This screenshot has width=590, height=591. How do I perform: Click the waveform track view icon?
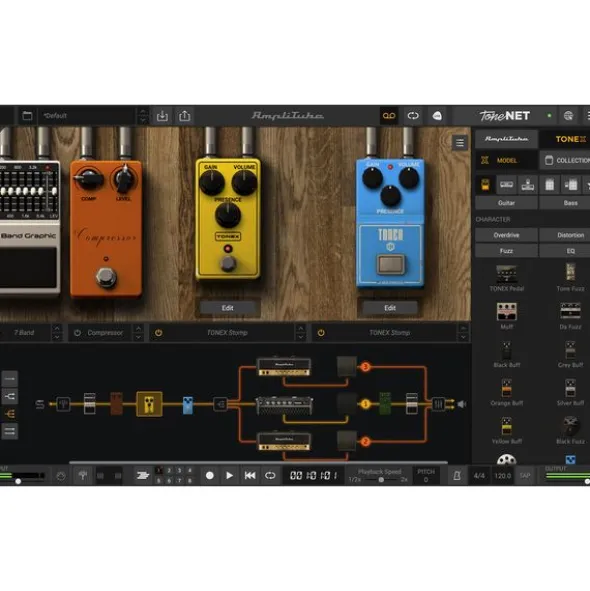pyautogui.click(x=143, y=476)
